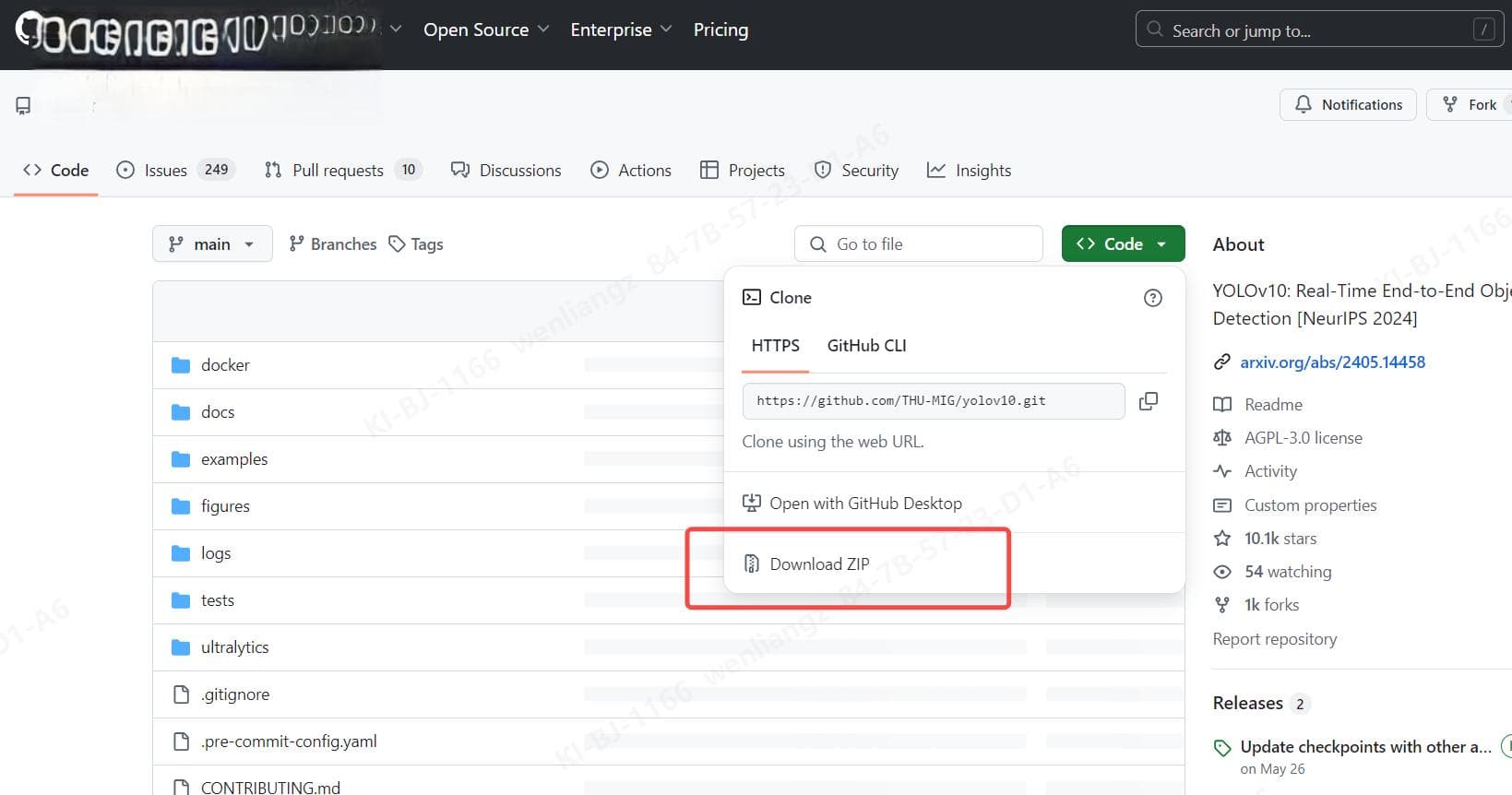Open the Pull requests tab
This screenshot has height=795, width=1512.
[x=343, y=170]
